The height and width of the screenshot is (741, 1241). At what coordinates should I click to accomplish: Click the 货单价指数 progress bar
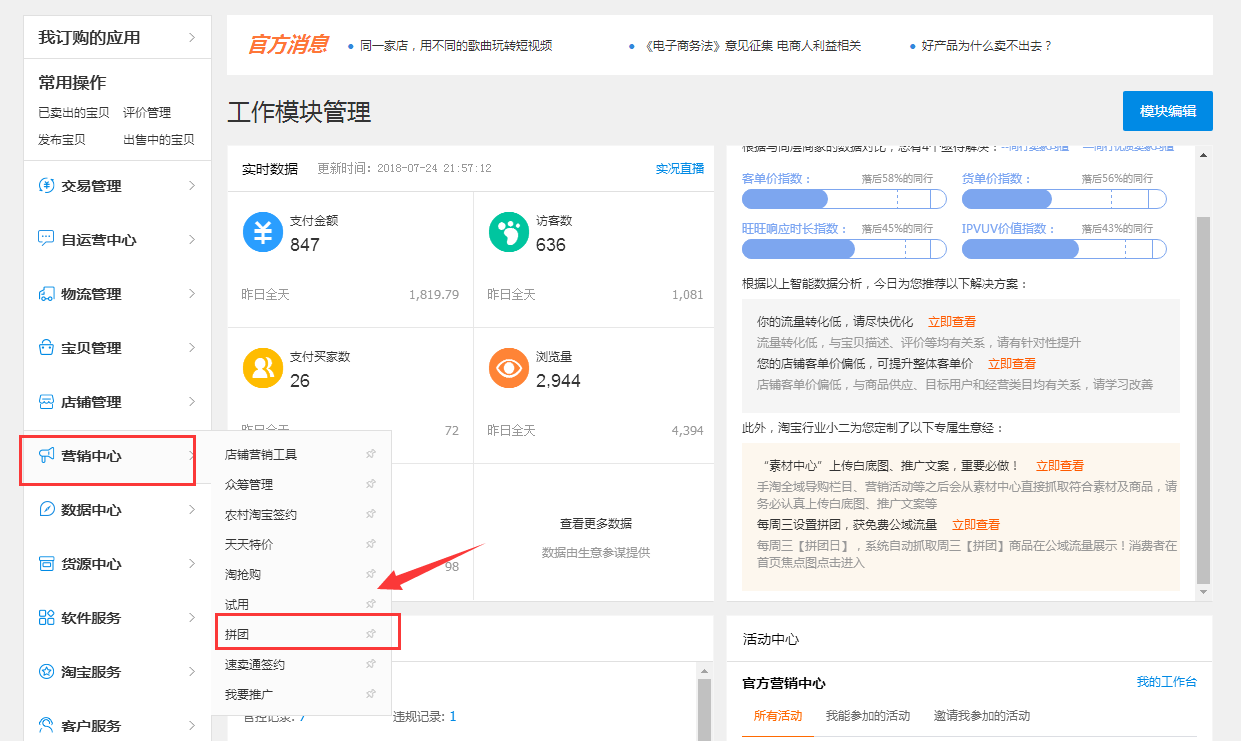(1064, 199)
